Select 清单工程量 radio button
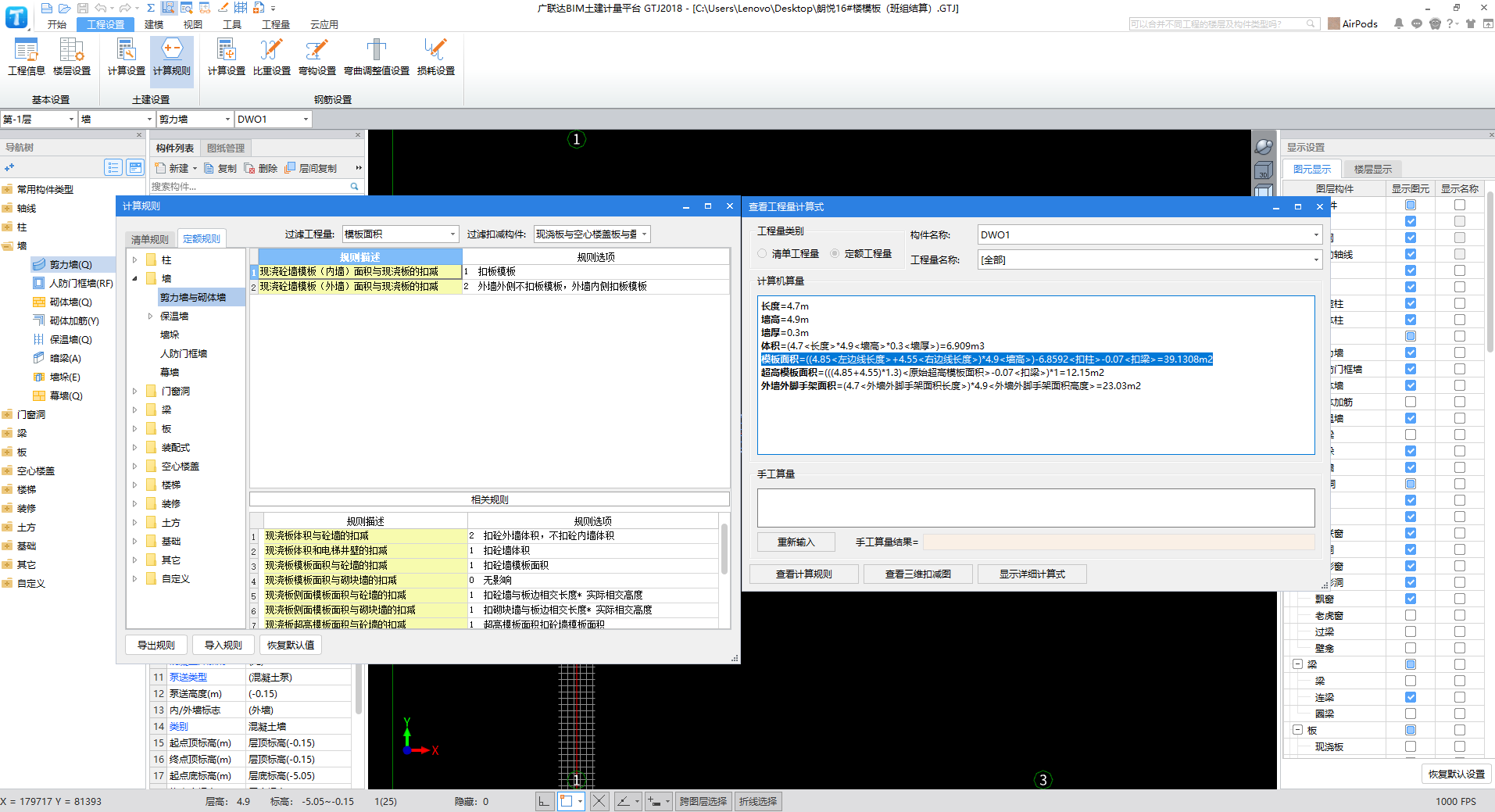The height and width of the screenshot is (812, 1495). pos(763,253)
